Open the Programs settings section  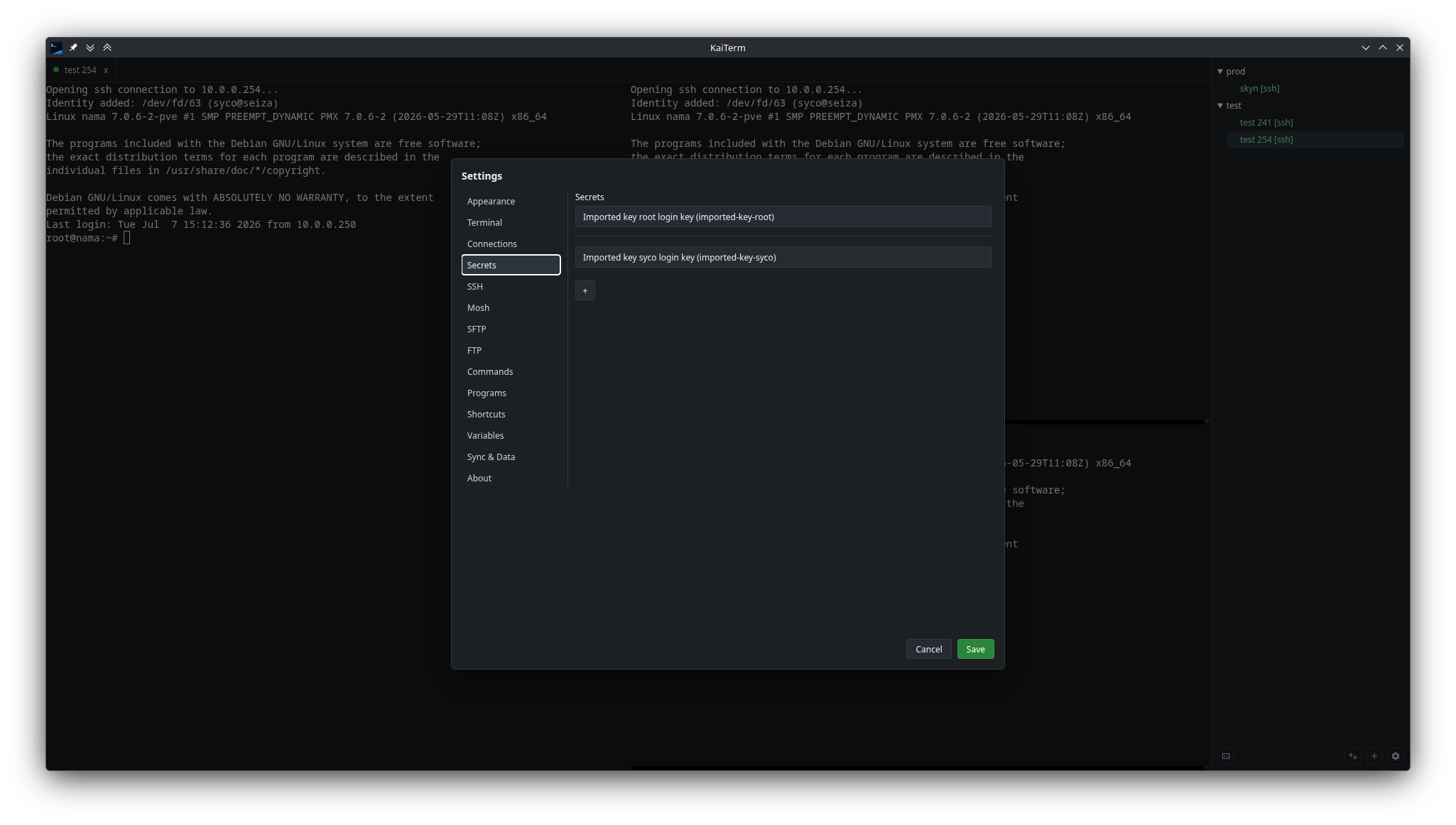[x=511, y=393]
